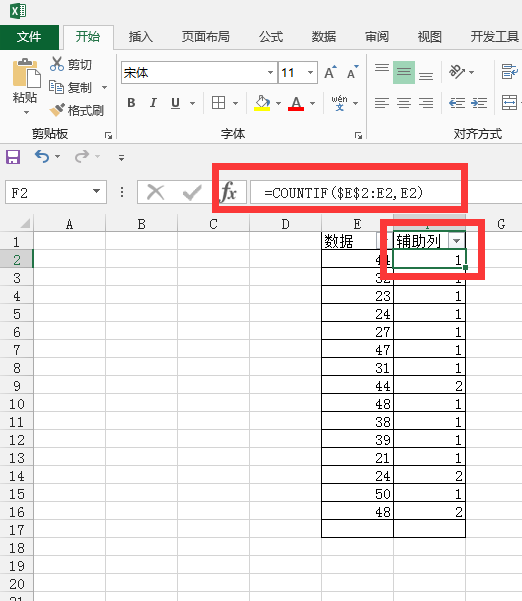522x601 pixels.
Task: Switch to the 公式 ribbon tab
Action: coord(271,37)
